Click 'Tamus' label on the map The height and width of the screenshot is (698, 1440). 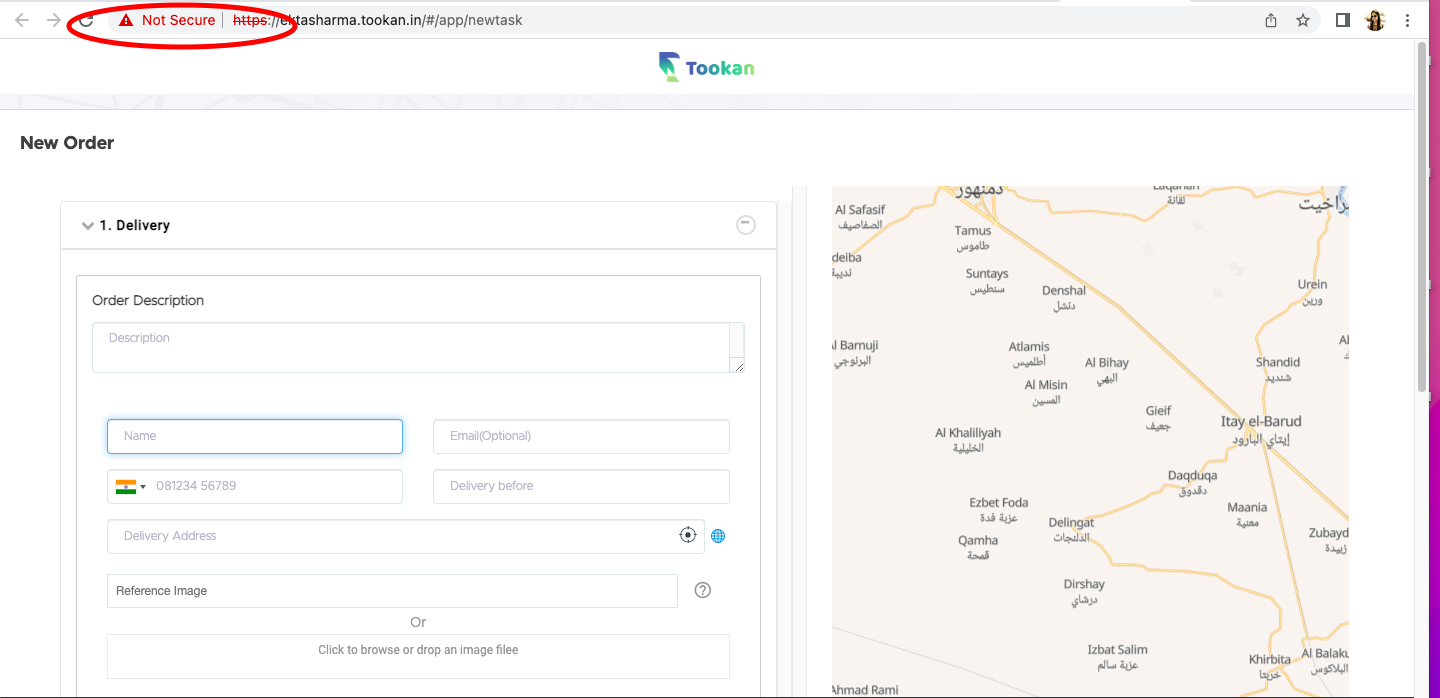tap(973, 231)
